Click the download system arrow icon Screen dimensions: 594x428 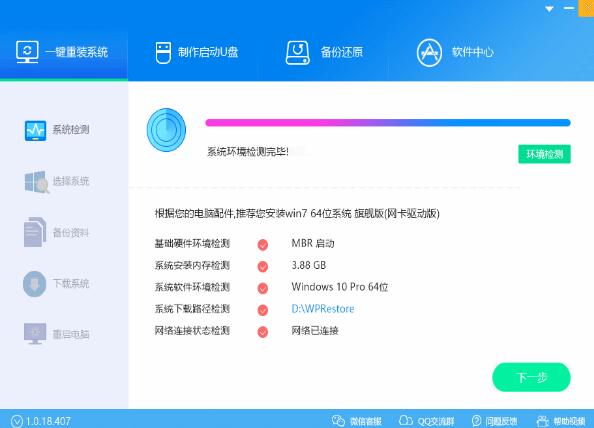[34, 284]
